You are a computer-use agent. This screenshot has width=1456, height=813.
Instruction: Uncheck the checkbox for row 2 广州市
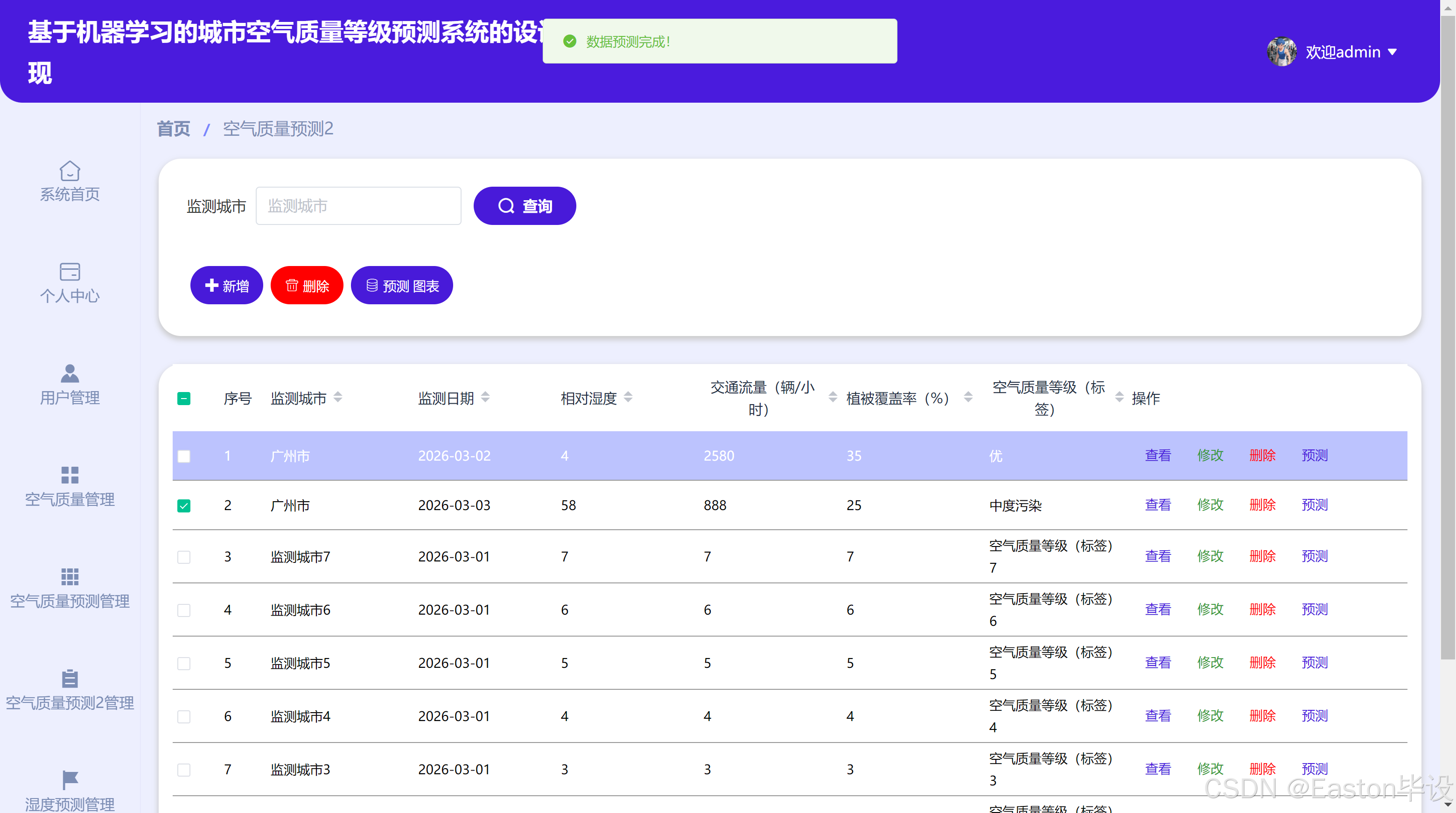184,505
